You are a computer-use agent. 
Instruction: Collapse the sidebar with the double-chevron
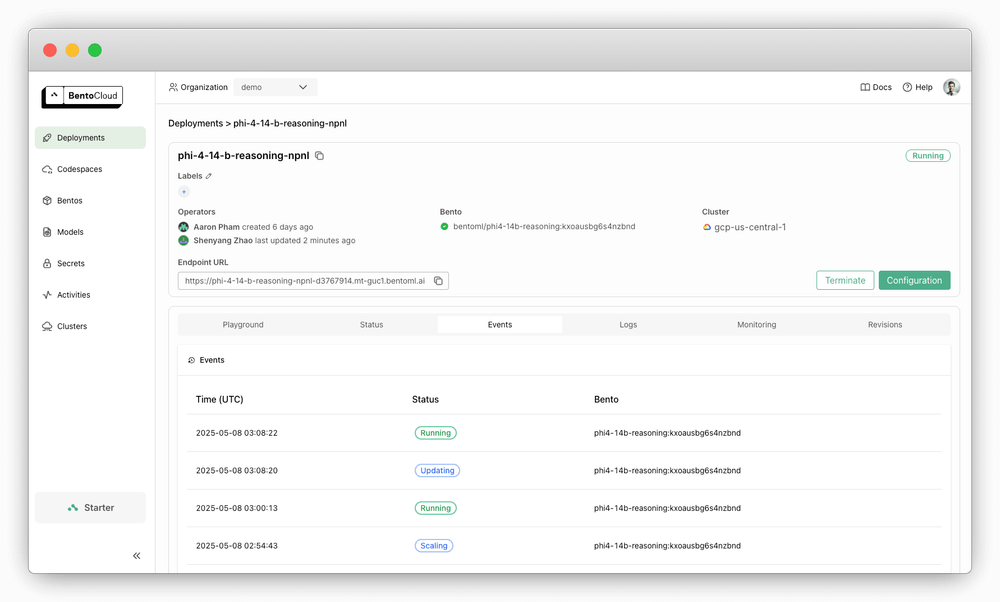pos(136,555)
